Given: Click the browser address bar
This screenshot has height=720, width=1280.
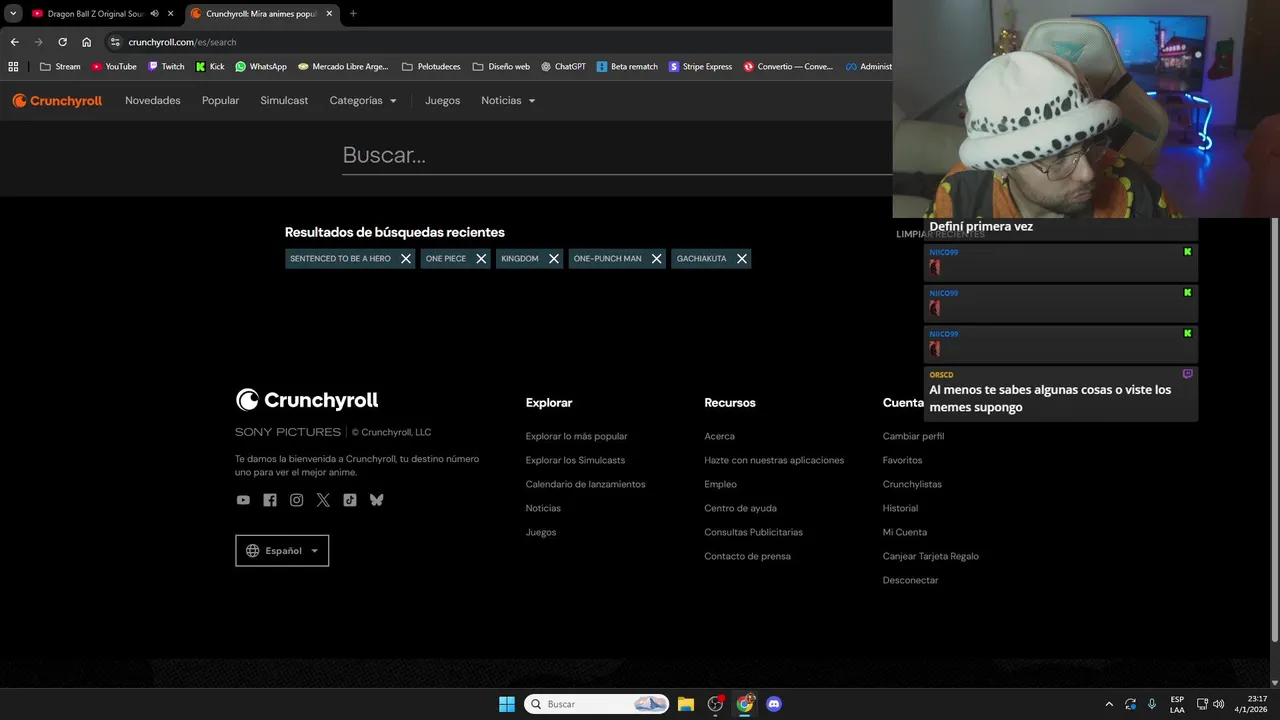Looking at the screenshot, I should point(500,42).
